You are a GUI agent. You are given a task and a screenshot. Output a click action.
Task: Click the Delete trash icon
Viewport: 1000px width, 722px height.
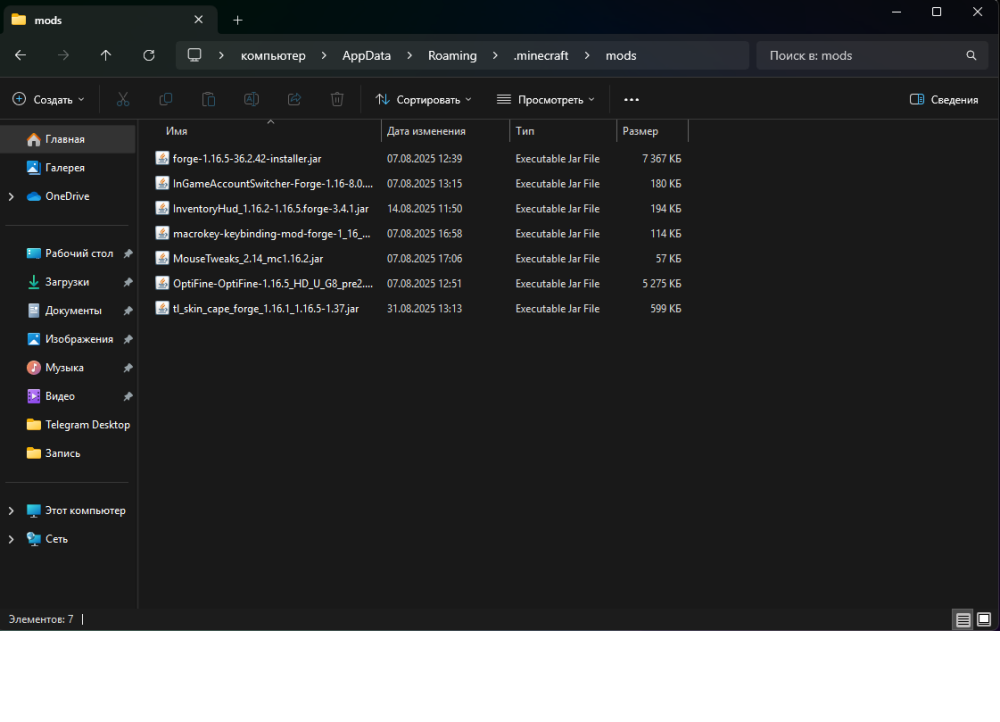coord(337,99)
